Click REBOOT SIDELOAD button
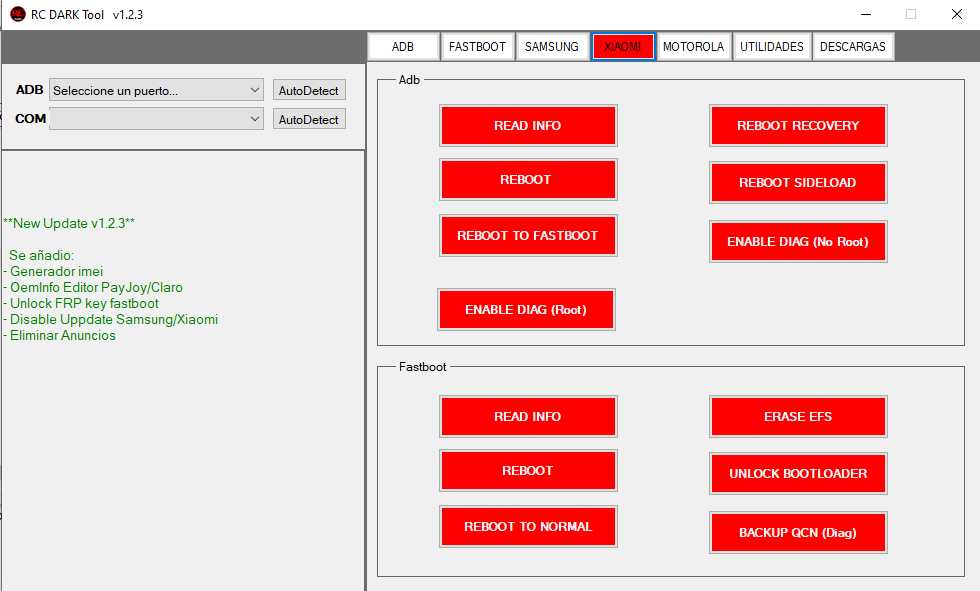 click(797, 183)
